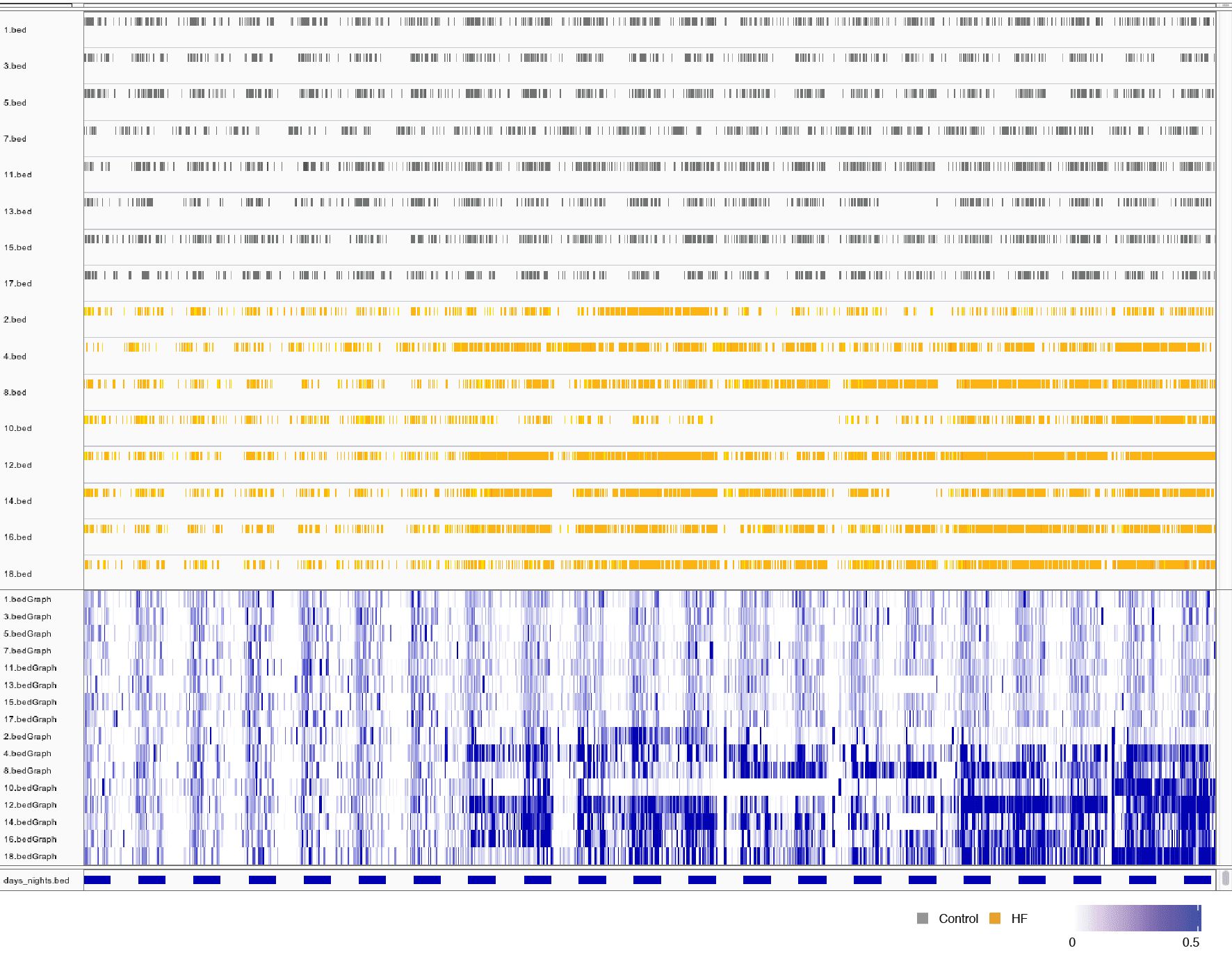Select the 14.bed track label
This screenshot has height=964, width=1232.
coord(18,501)
